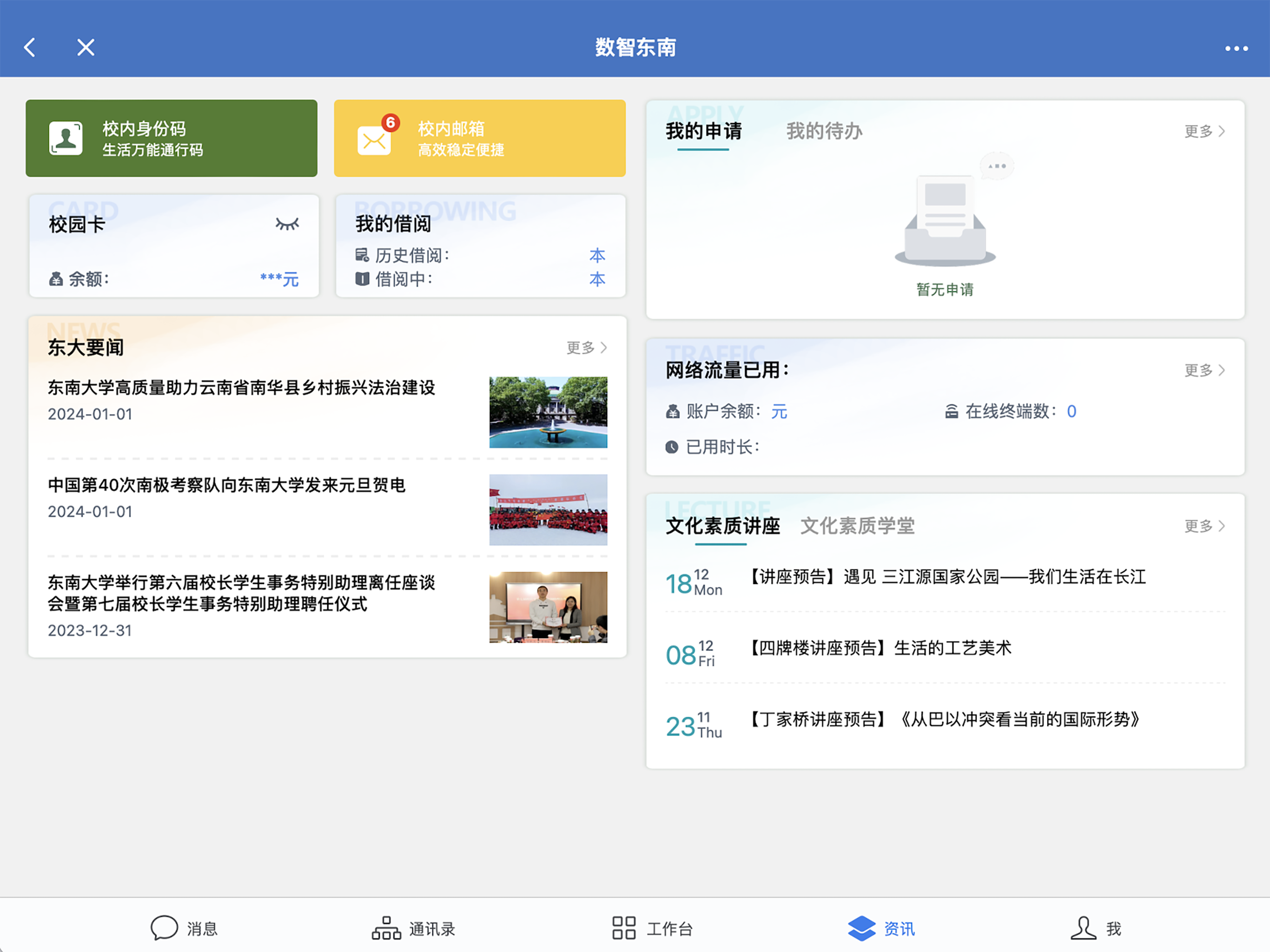1270x952 pixels.
Task: Click the 在线终端数 terminal icon
Action: [952, 412]
